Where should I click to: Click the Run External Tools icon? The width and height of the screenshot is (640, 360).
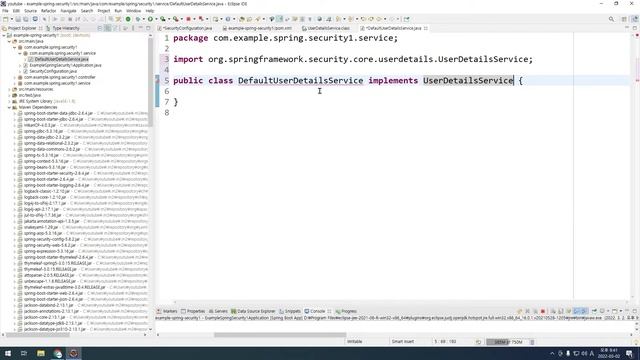pyautogui.click(x=176, y=19)
